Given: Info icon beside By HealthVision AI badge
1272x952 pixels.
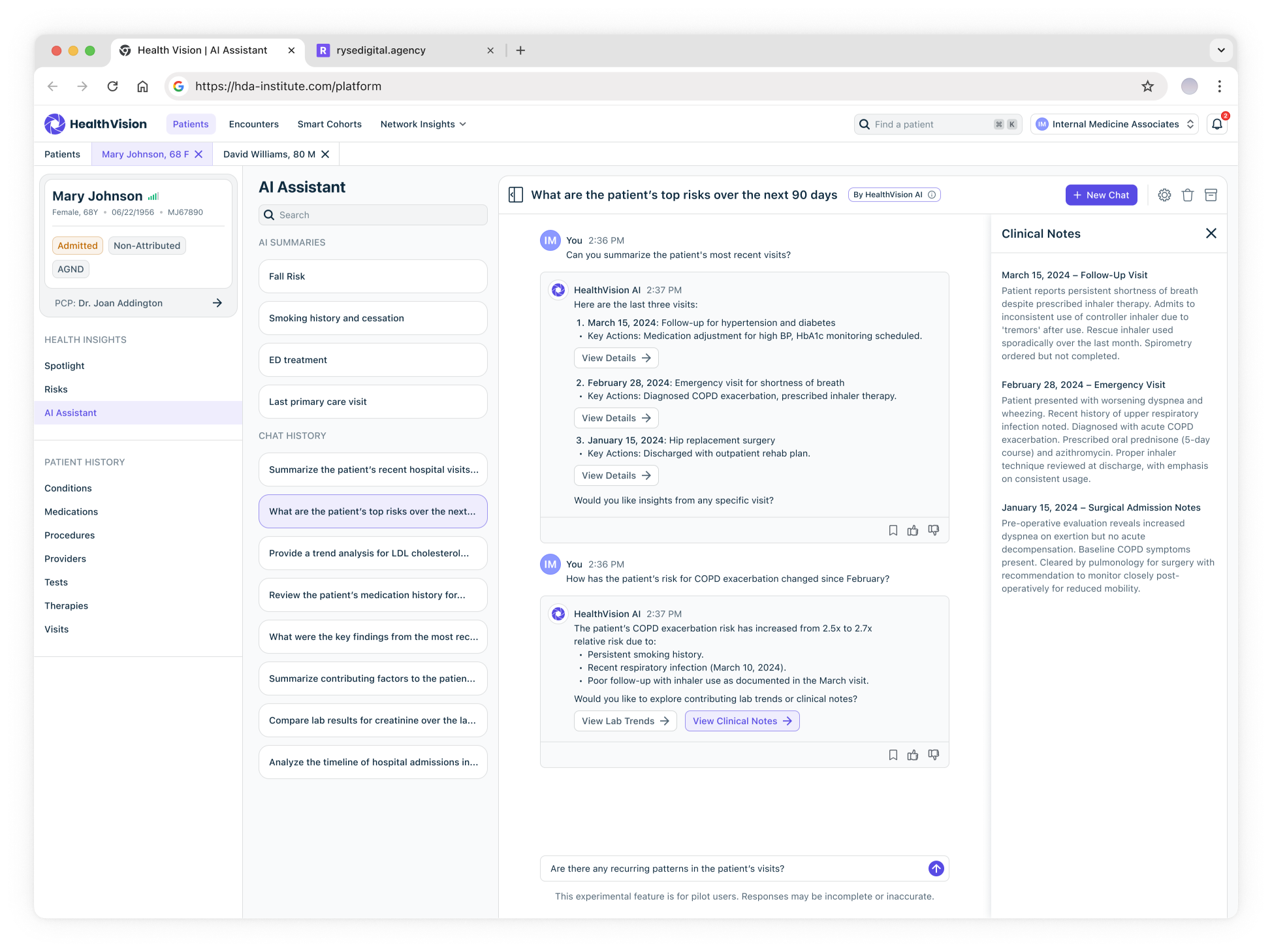Looking at the screenshot, I should pos(932,195).
